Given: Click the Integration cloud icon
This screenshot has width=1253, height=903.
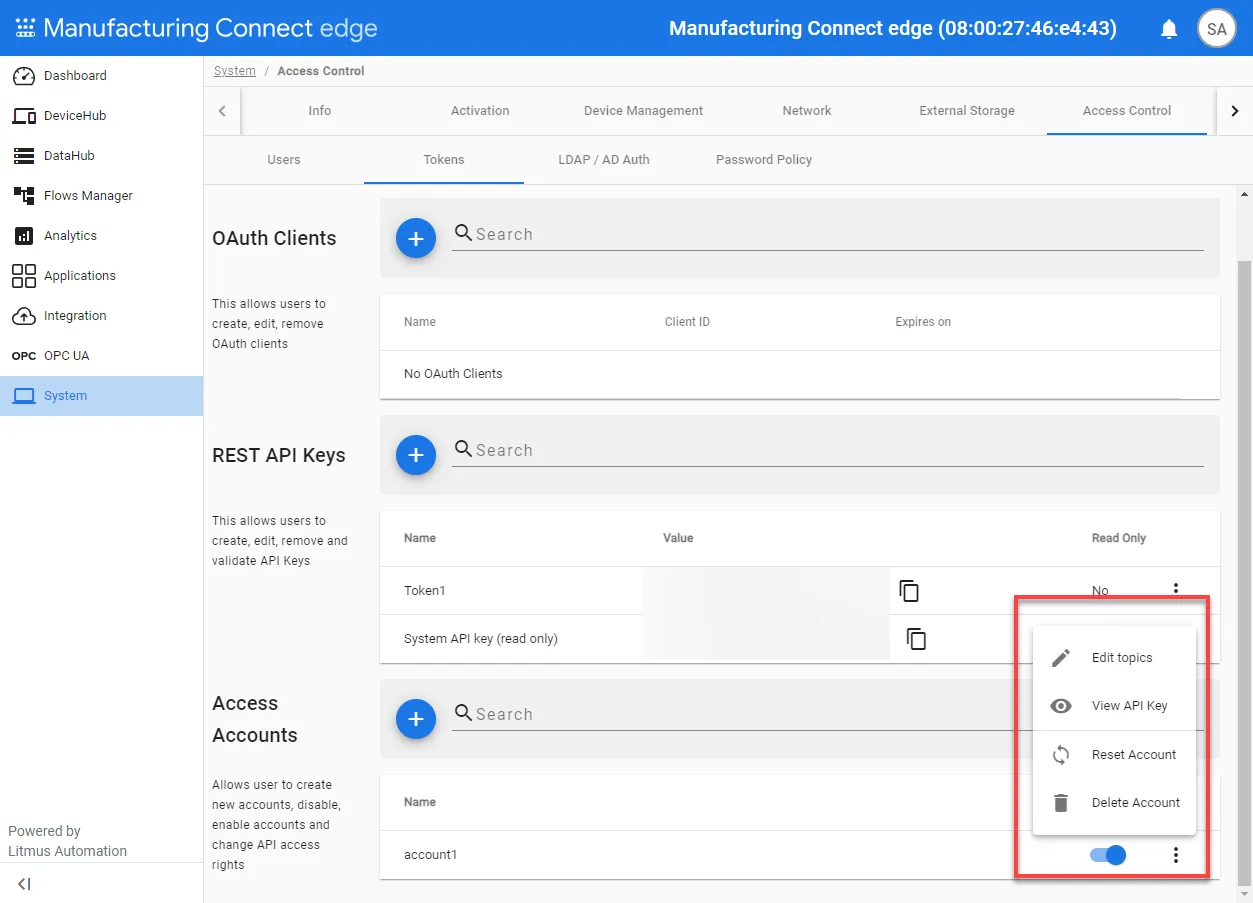Looking at the screenshot, I should point(24,316).
